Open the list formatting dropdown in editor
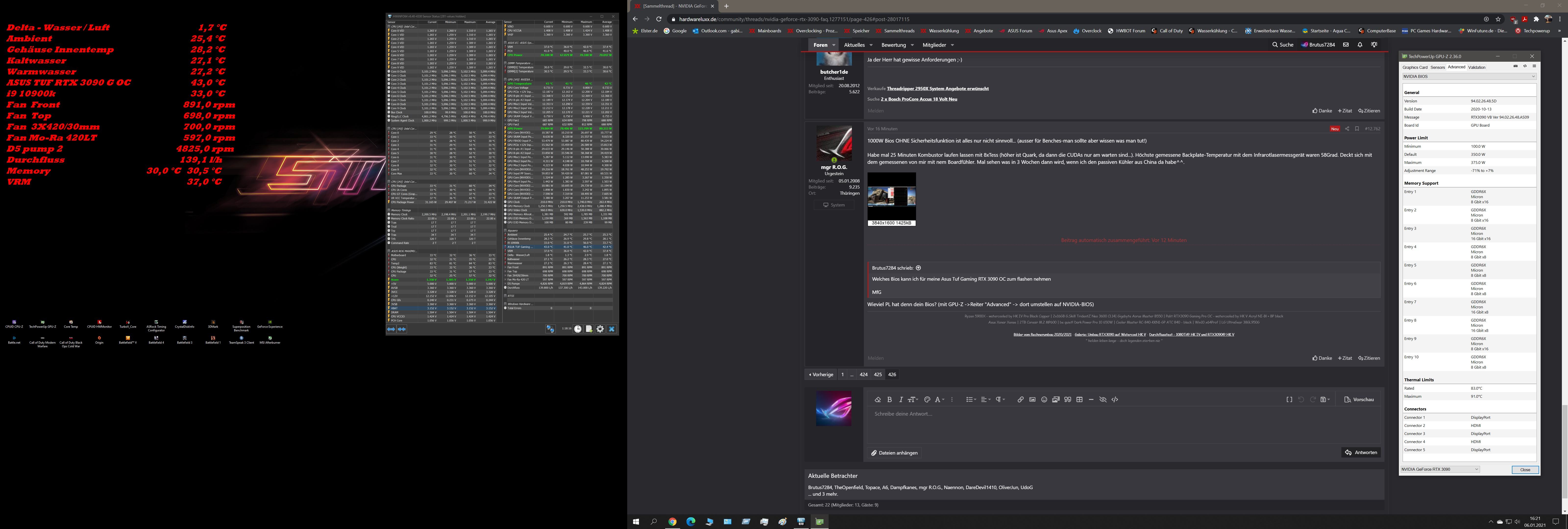The width and height of the screenshot is (1568, 529). coord(971,400)
